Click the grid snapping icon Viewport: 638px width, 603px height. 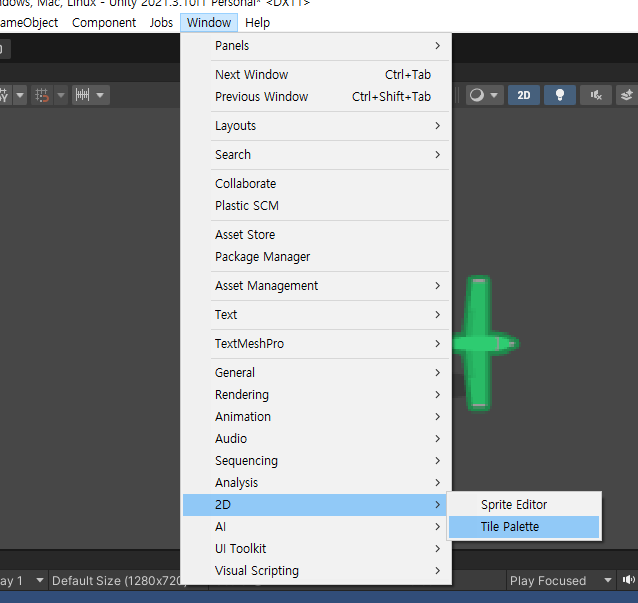click(x=42, y=95)
